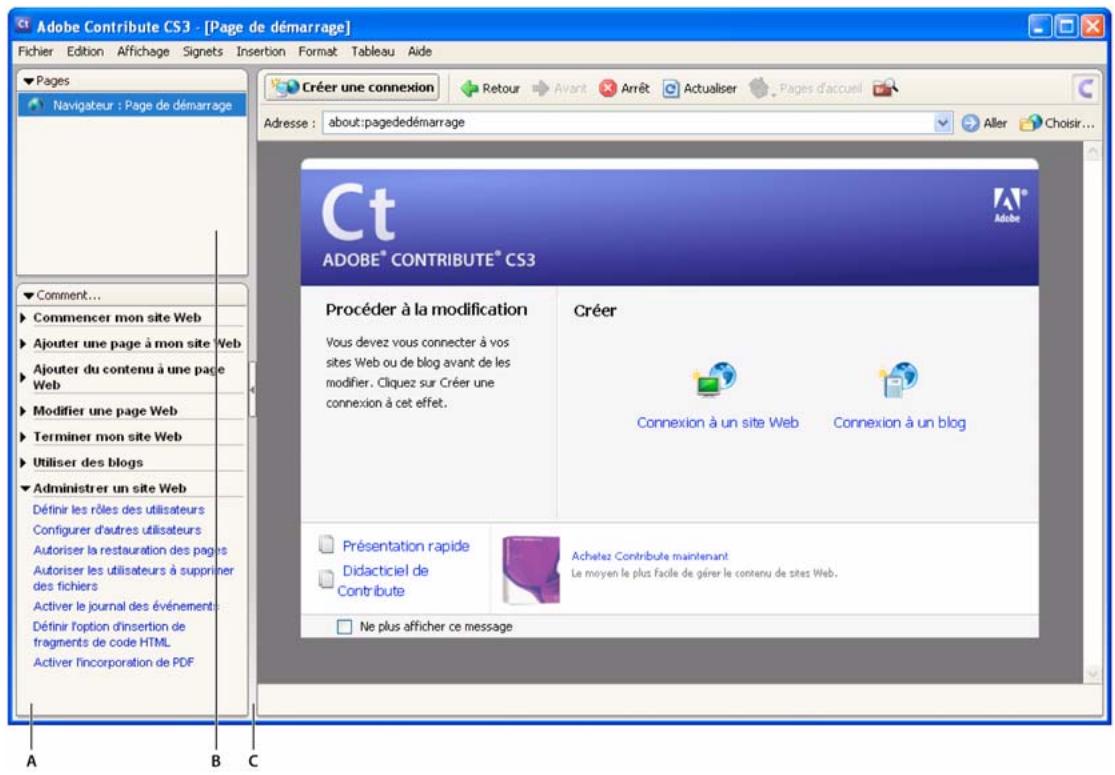The width and height of the screenshot is (1115, 775).
Task: Click Définir l'option d'insertion de fragments link
Action: click(109, 634)
